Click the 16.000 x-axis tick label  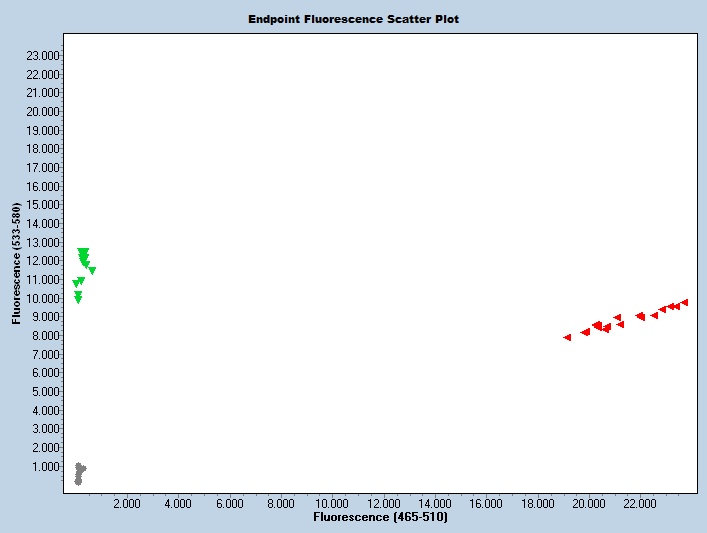click(486, 504)
